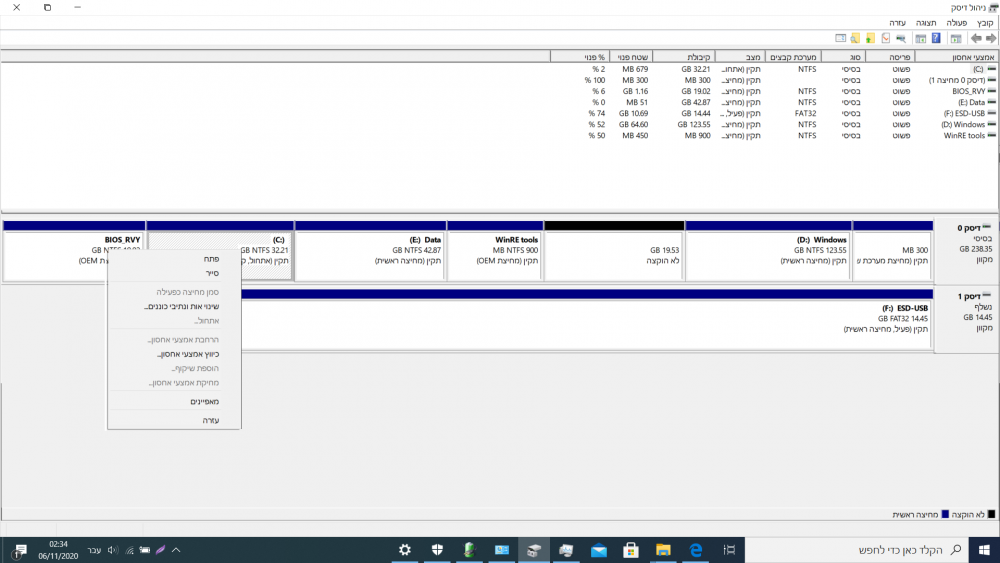The image size is (1000, 563).
Task: Click the drive with magnifier toolbar icon
Action: click(901, 38)
